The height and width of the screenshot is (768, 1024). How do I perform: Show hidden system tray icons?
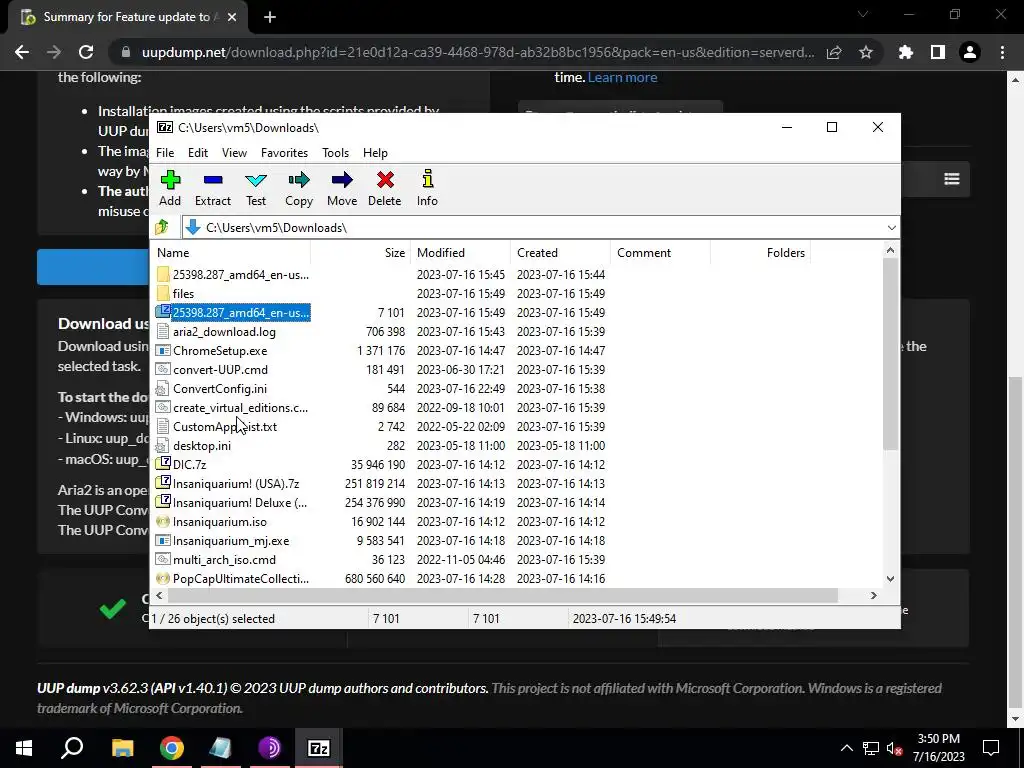[x=846, y=748]
